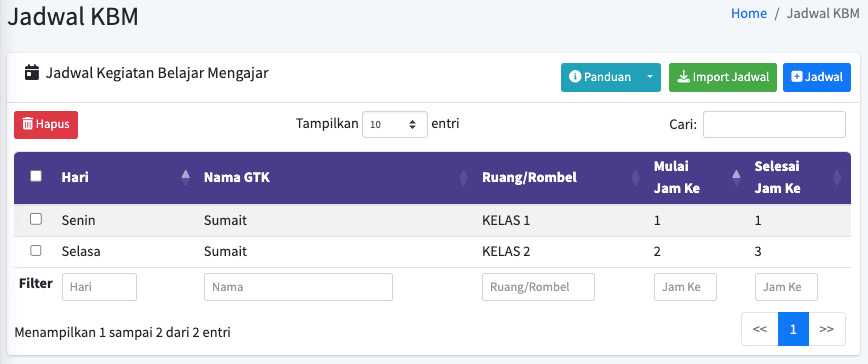Image resolution: width=868 pixels, height=364 pixels.
Task: Go to next page with >> button
Action: point(827,329)
